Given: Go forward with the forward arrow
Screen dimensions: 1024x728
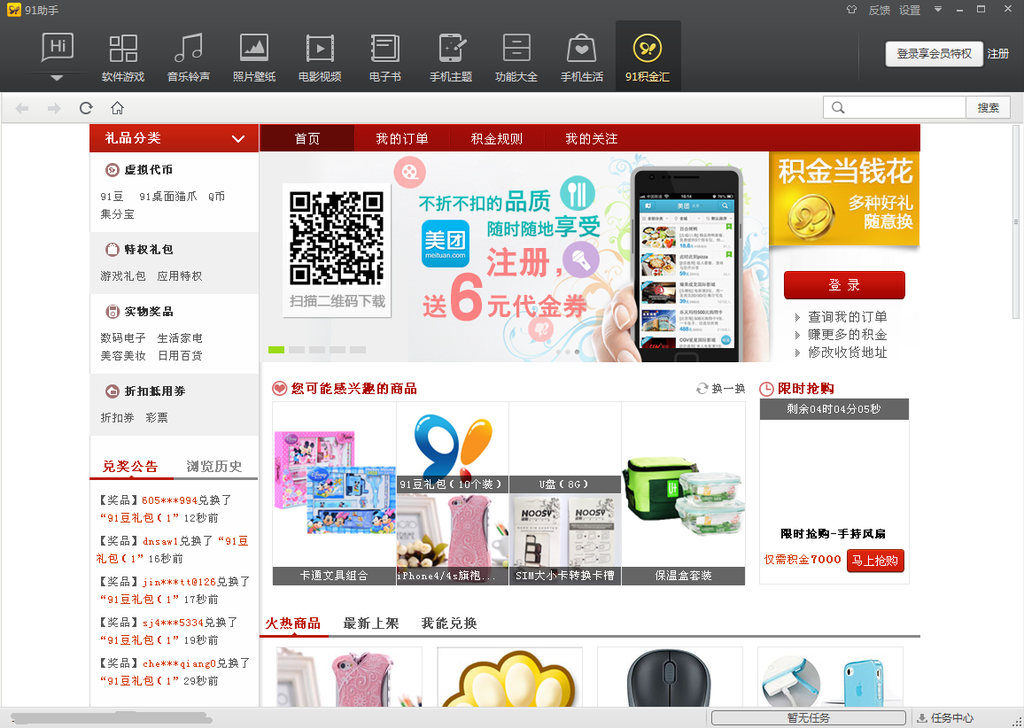Looking at the screenshot, I should 54,108.
